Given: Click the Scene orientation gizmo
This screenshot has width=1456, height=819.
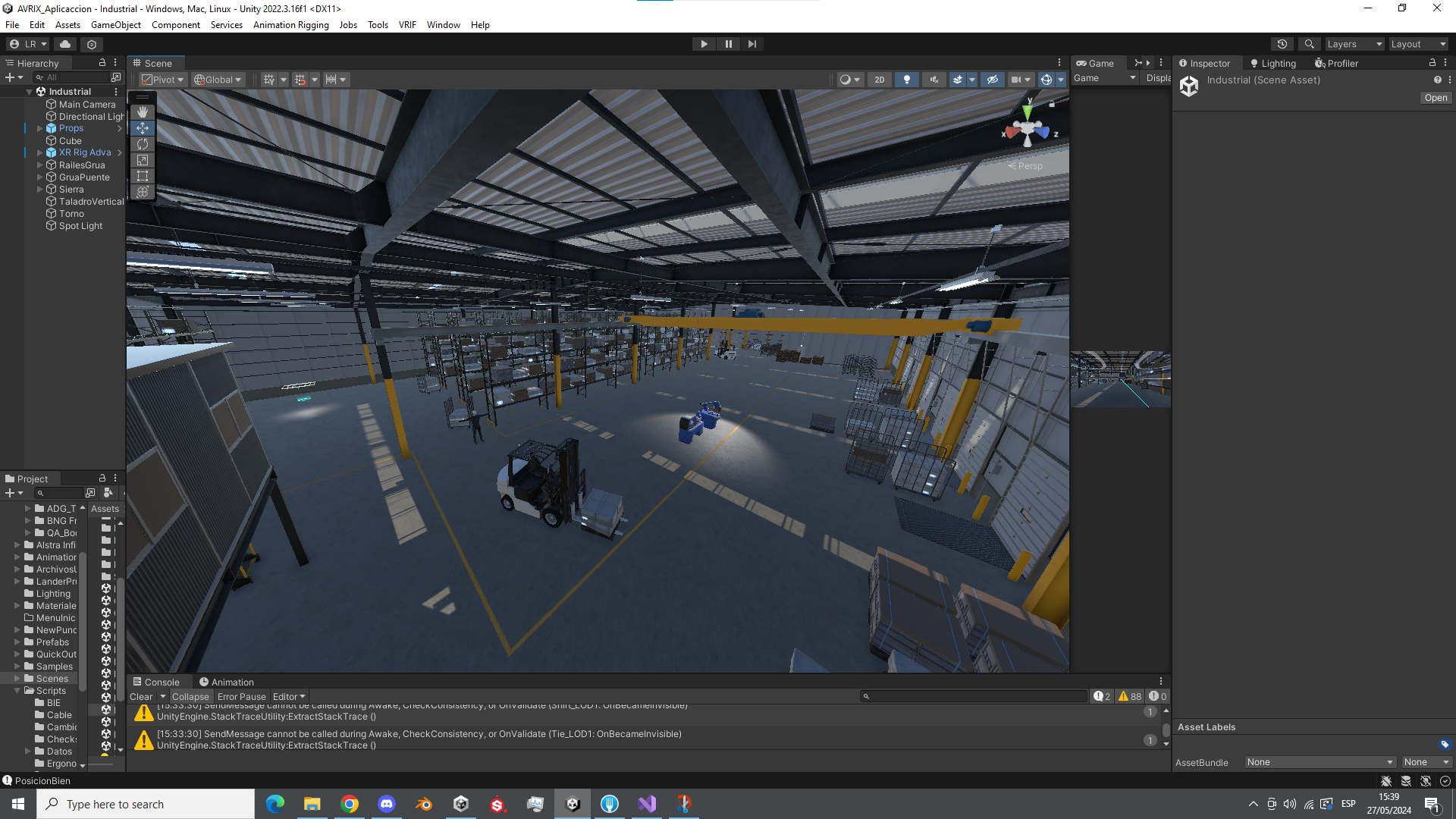Looking at the screenshot, I should [x=1028, y=130].
